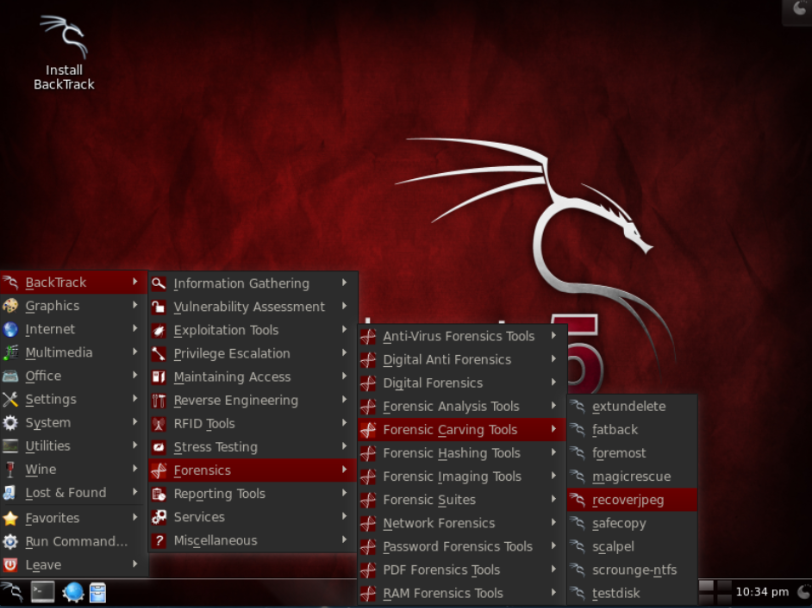
Task: Select Password Forensics Tools entry
Action: [x=461, y=546]
